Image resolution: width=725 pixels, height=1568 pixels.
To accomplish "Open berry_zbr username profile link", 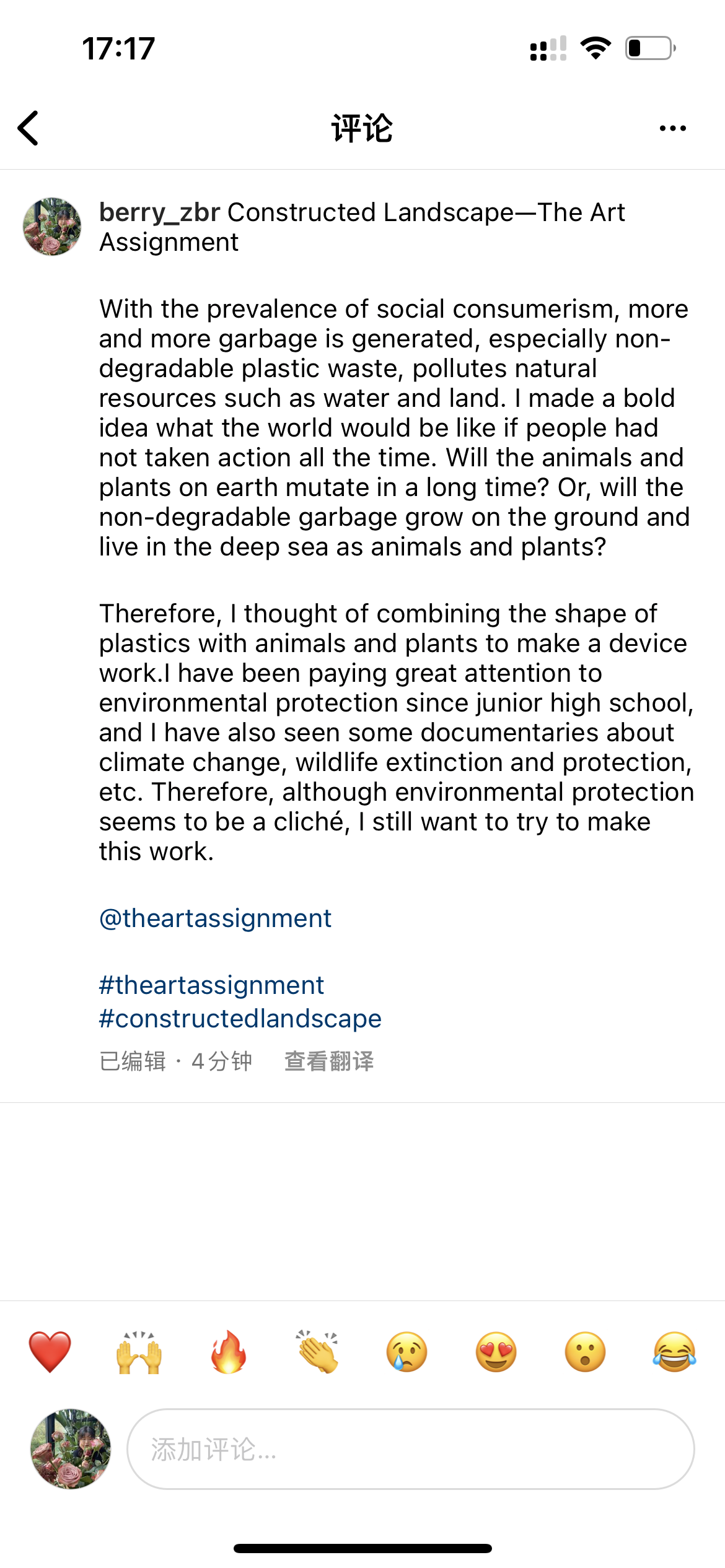I will click(160, 212).
